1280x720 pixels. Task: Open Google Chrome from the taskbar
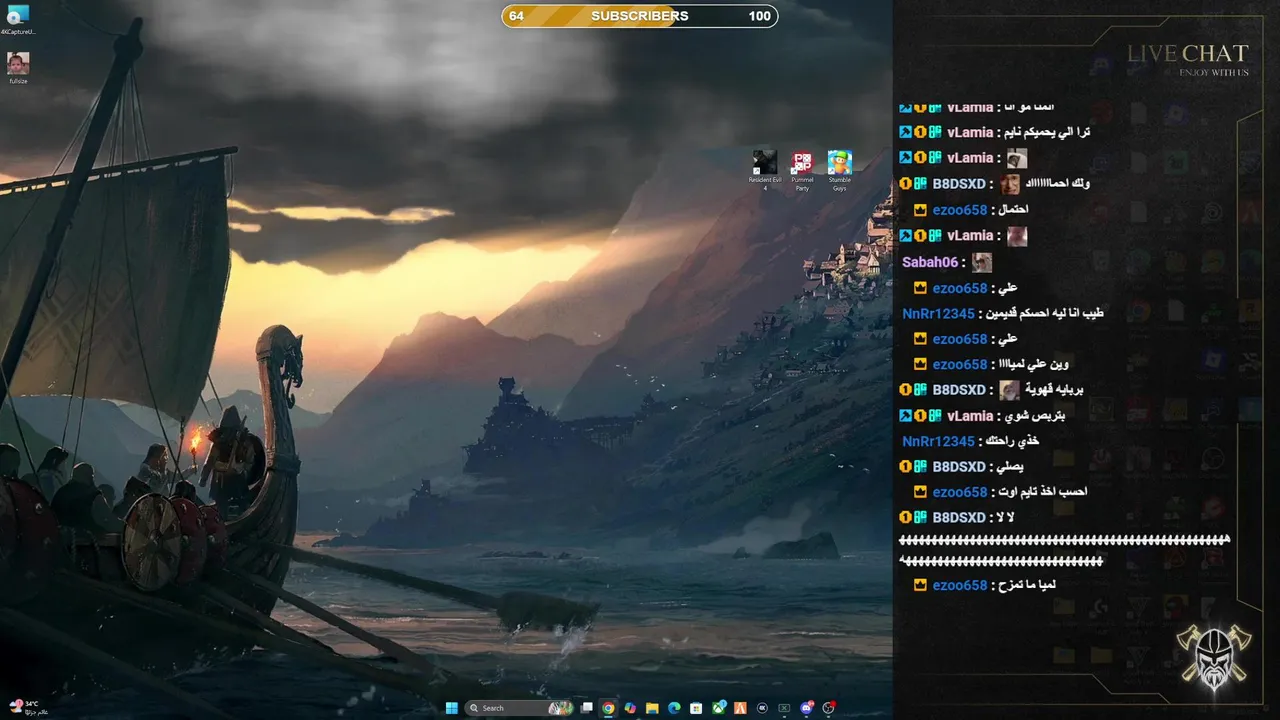[x=608, y=708]
